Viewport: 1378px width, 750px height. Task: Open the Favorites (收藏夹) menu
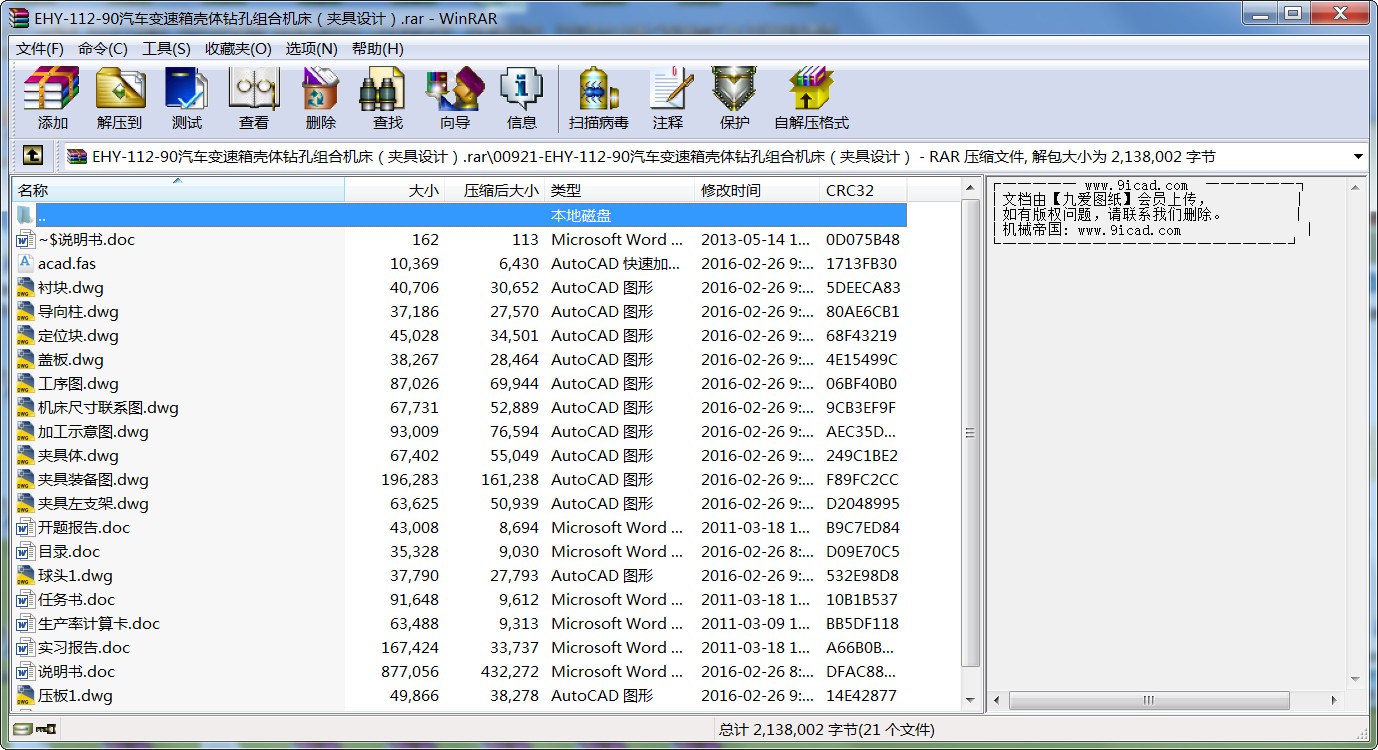[x=238, y=48]
